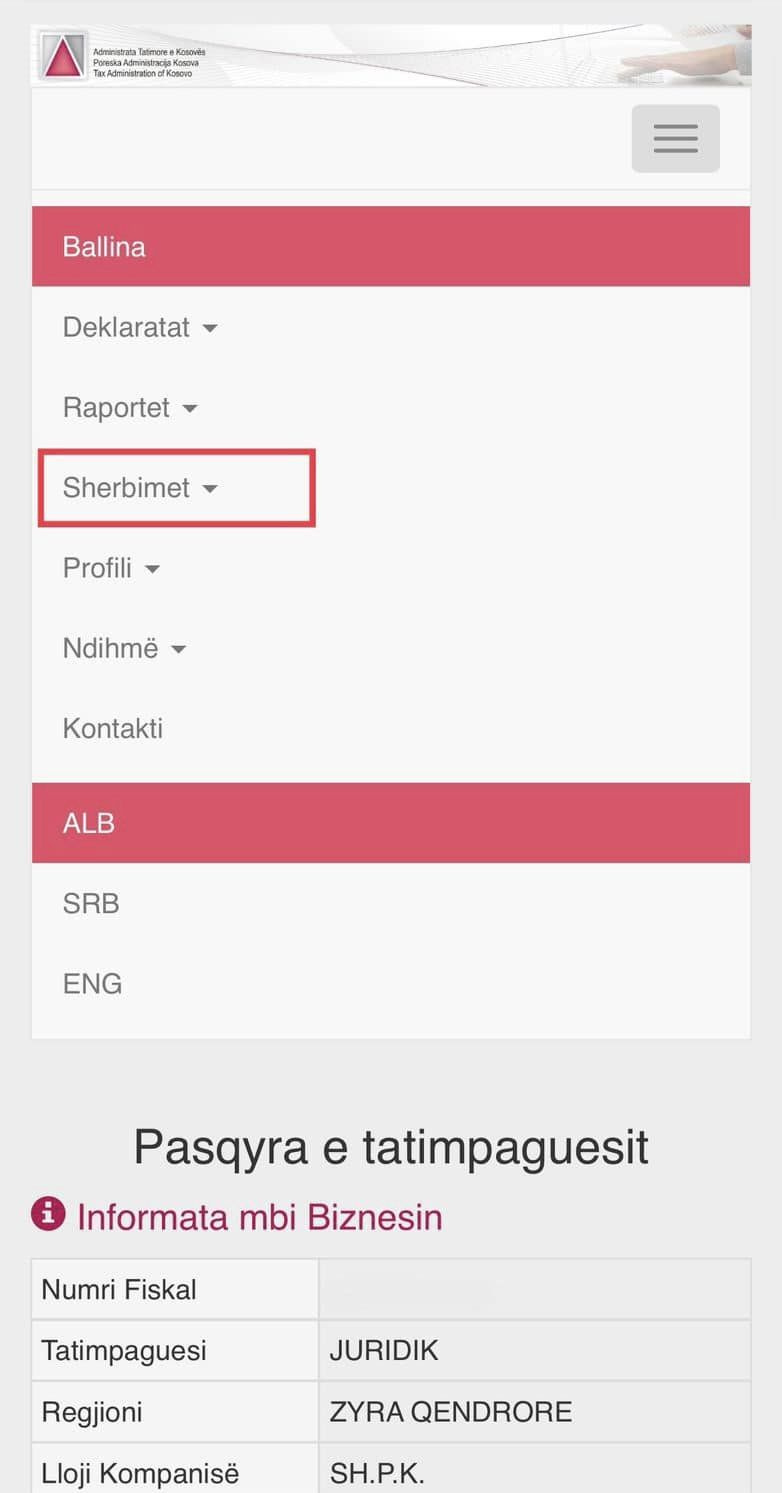782x1493 pixels.
Task: Expand the Profili dropdown
Action: tap(111, 568)
